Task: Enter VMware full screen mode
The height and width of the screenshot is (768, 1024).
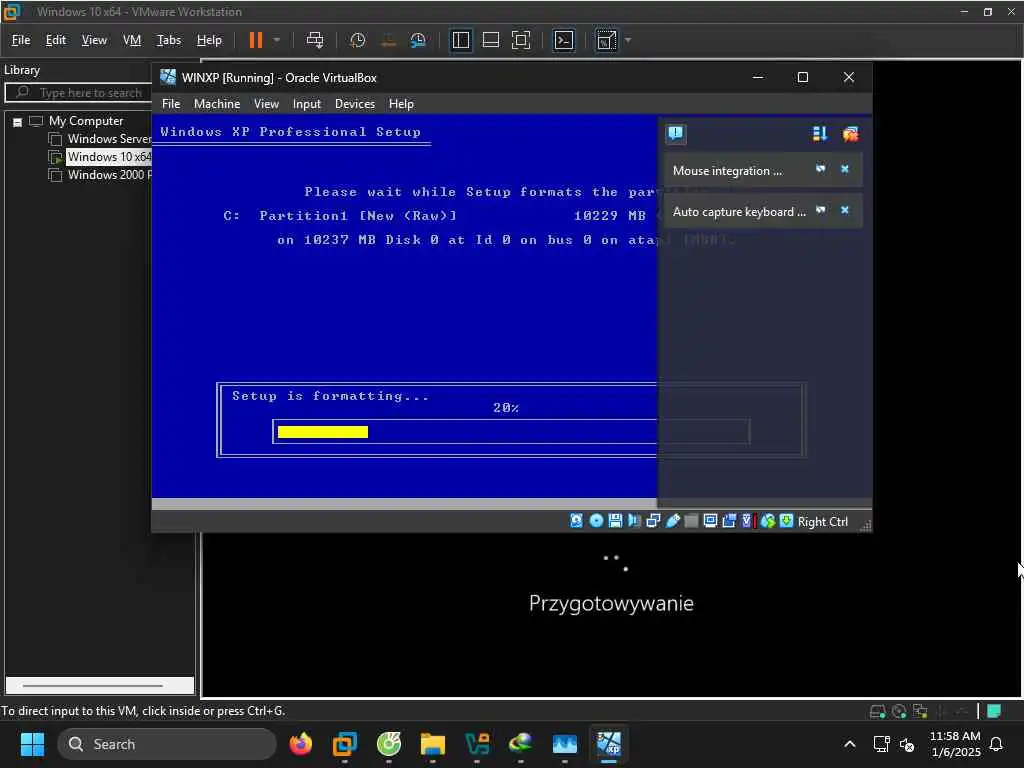Action: [520, 40]
